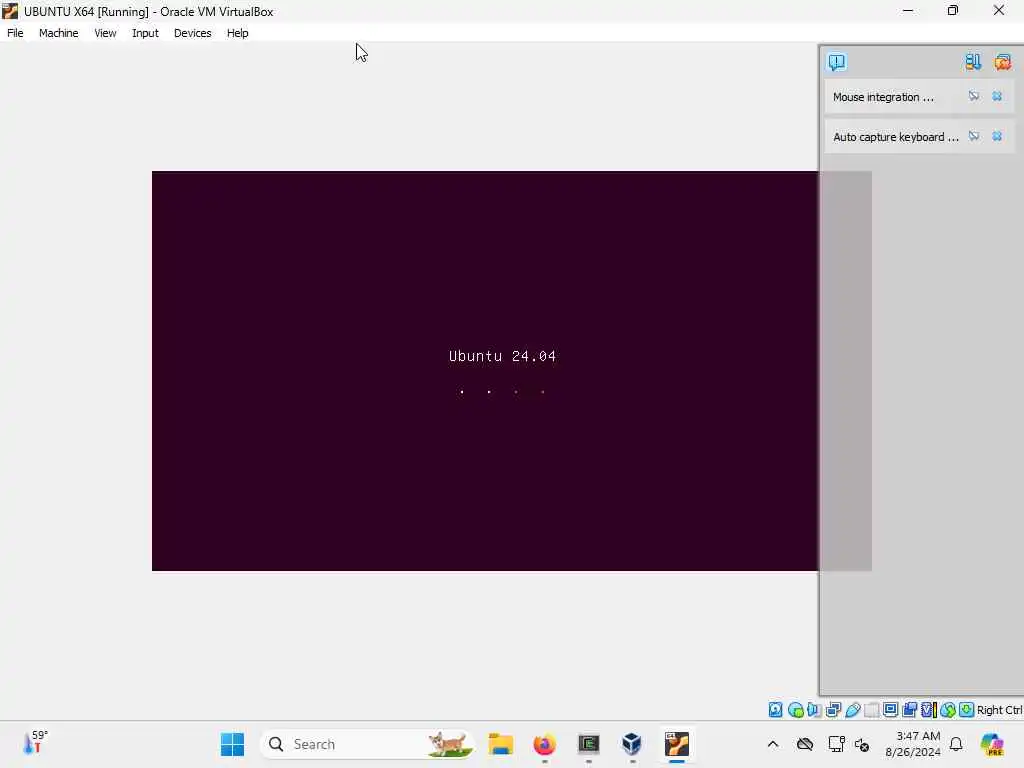Restore down the VirtualBox VM window
The image size is (1024, 768).
click(x=953, y=10)
